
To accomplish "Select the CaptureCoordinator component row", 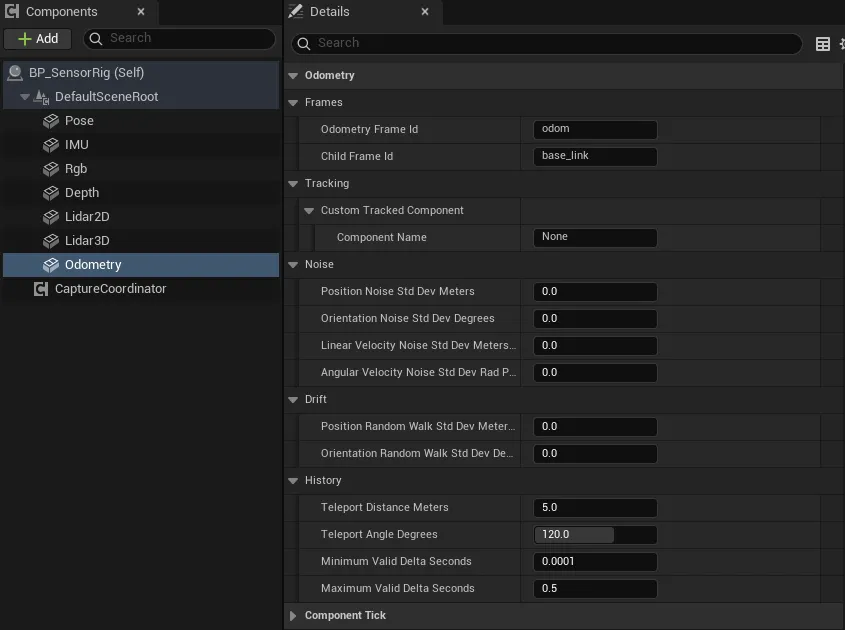I will (x=141, y=289).
